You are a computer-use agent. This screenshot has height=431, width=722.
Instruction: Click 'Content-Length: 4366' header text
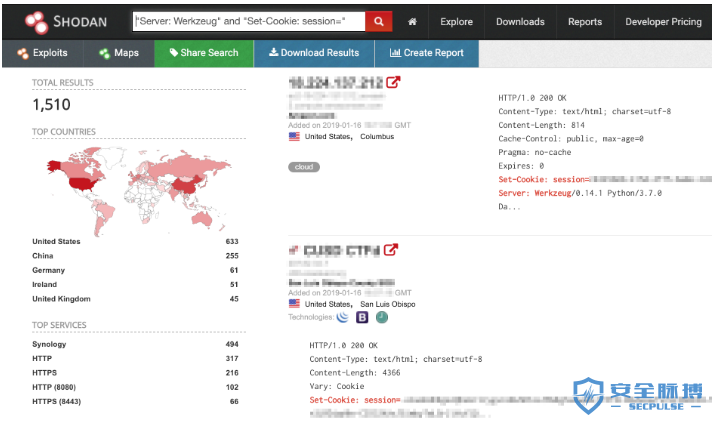355,373
